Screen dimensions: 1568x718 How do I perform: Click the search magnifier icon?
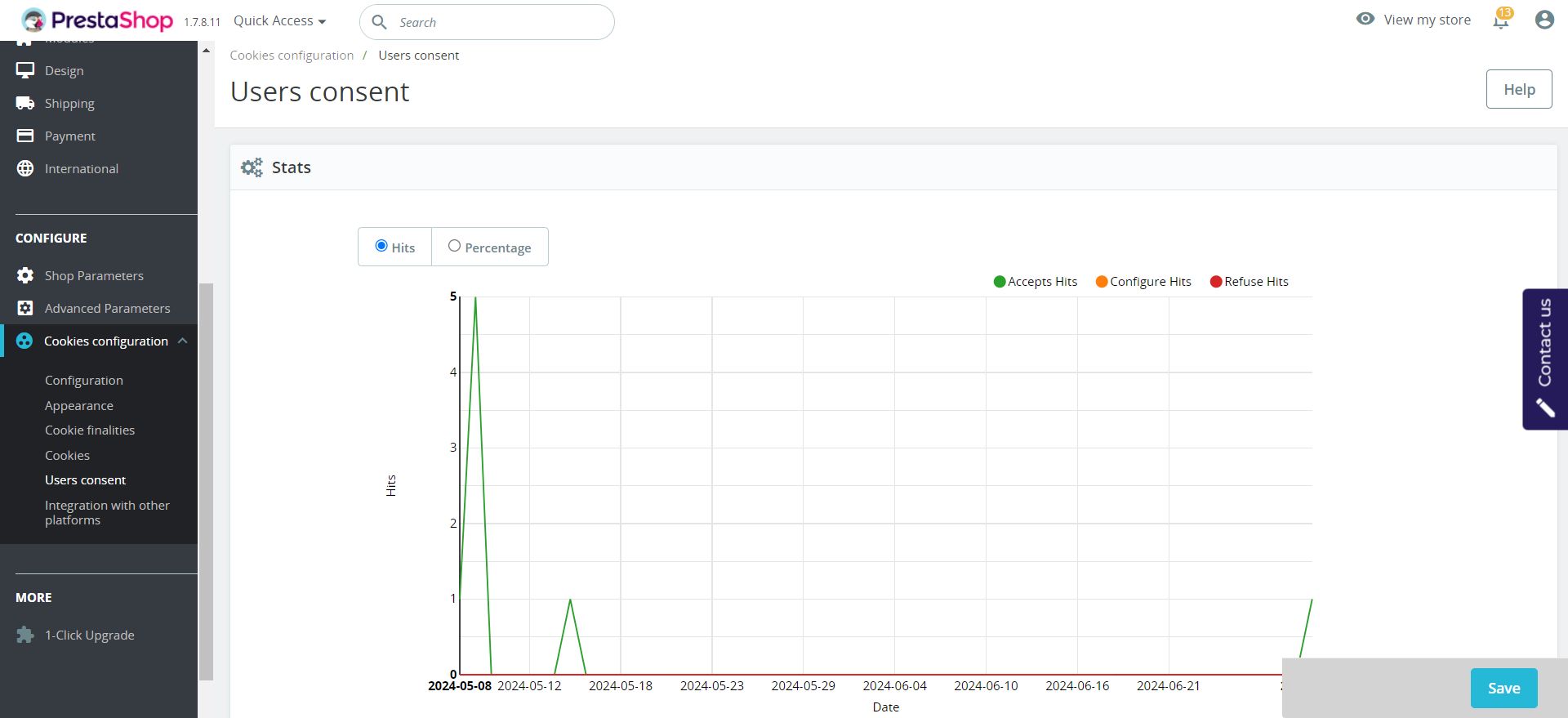tap(379, 22)
